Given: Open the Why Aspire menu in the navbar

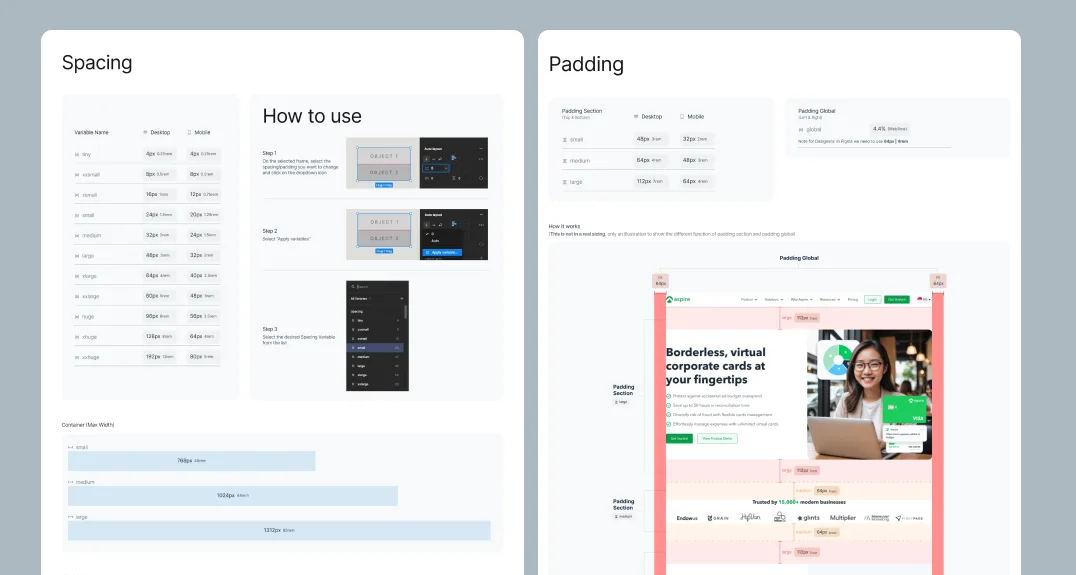Looking at the screenshot, I should [802, 300].
